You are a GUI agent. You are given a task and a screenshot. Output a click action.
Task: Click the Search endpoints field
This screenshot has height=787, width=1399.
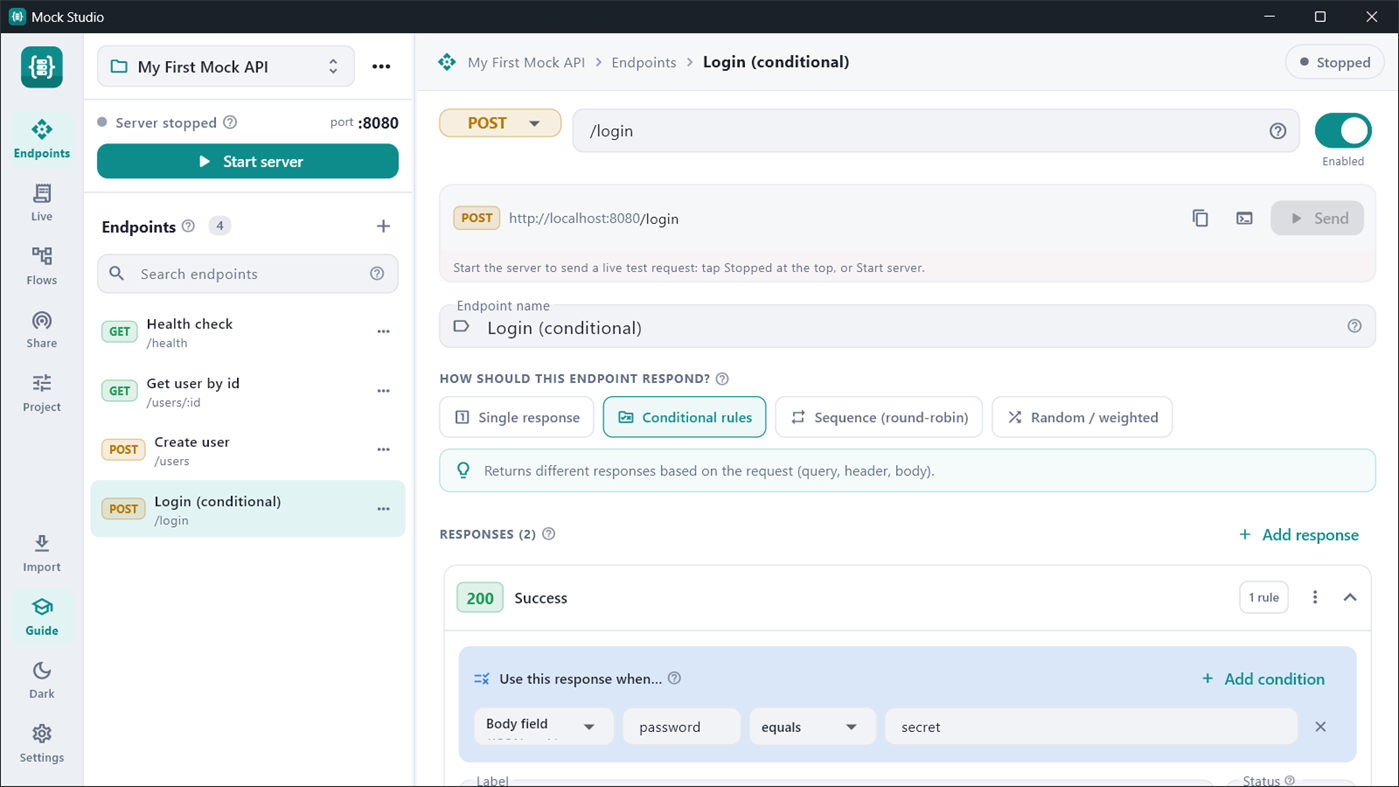248,274
